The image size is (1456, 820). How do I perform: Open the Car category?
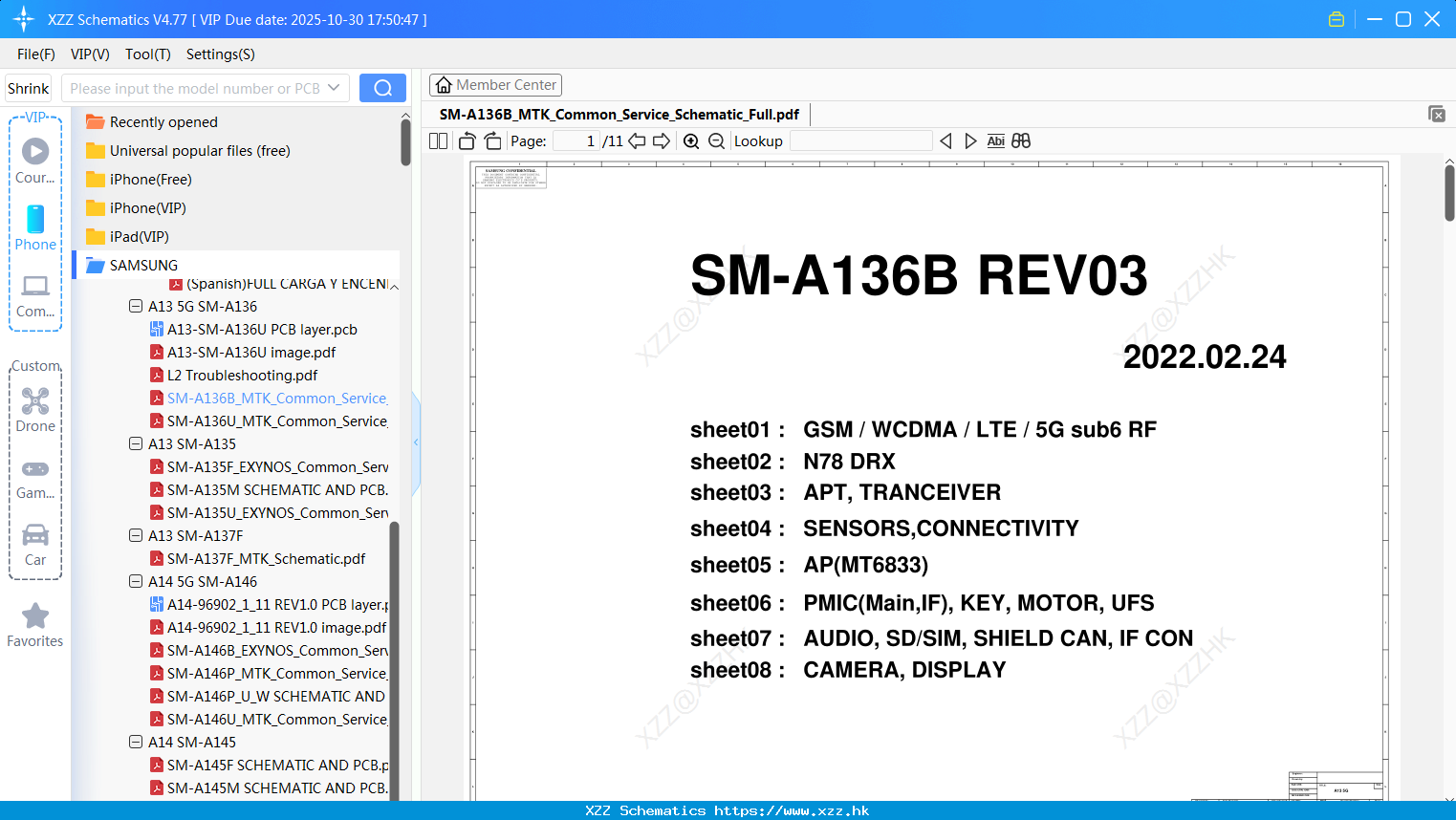coord(35,545)
